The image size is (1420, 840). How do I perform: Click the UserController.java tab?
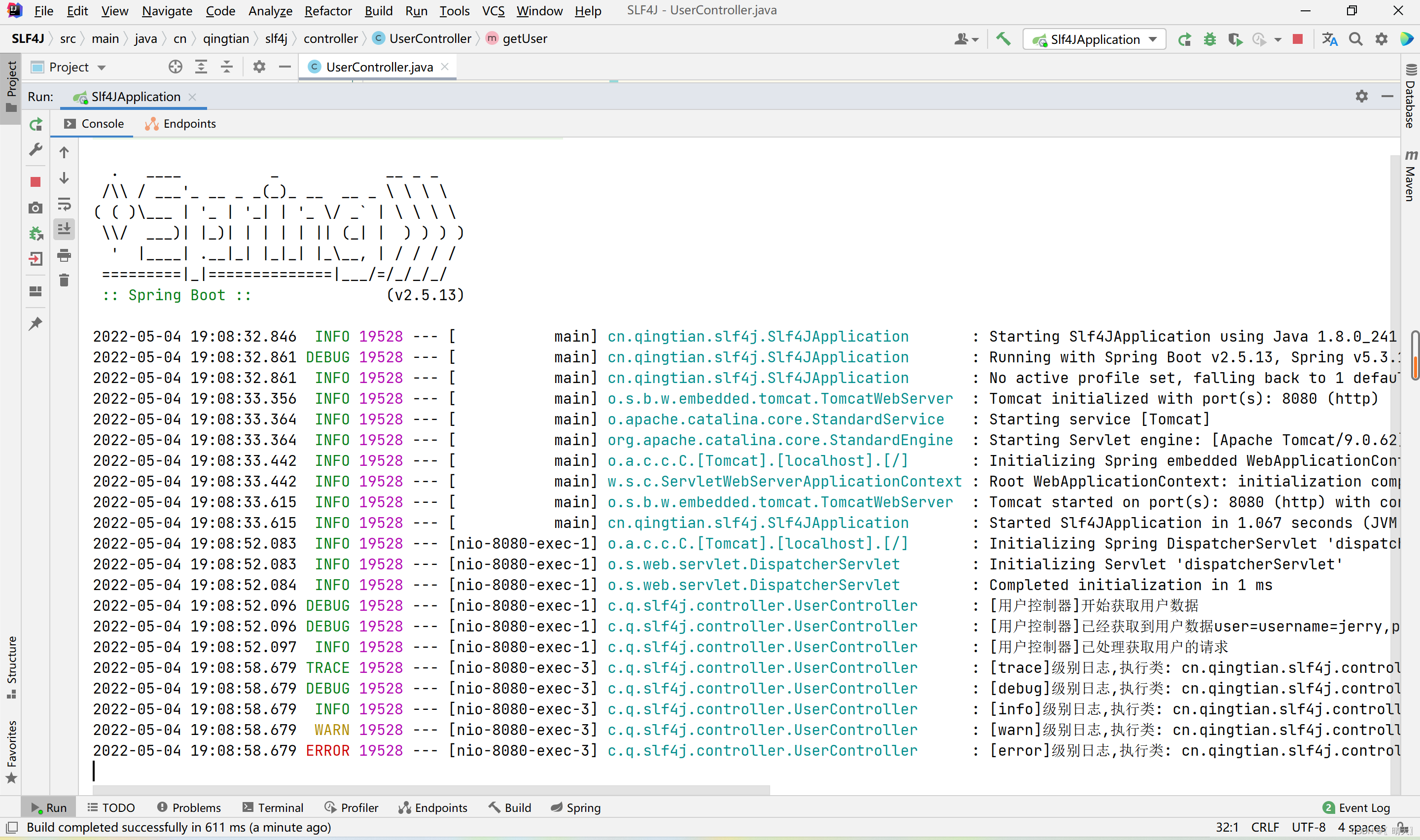pyautogui.click(x=379, y=67)
